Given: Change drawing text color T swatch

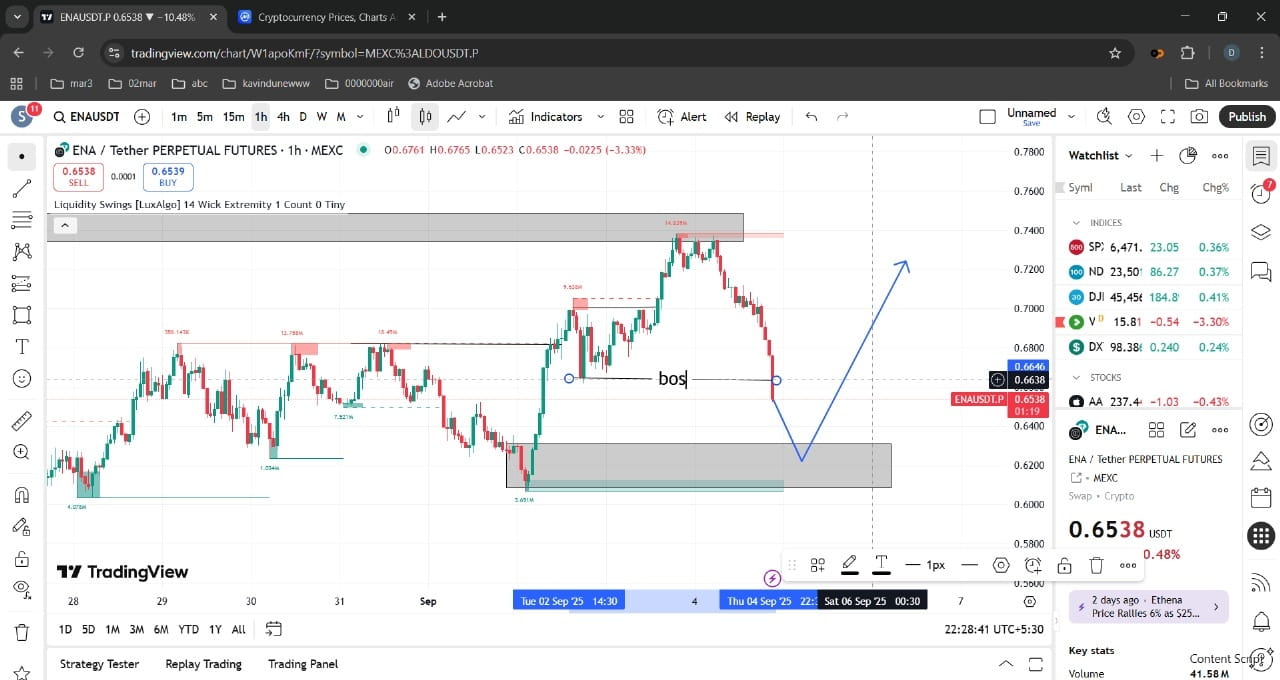Looking at the screenshot, I should tap(881, 565).
